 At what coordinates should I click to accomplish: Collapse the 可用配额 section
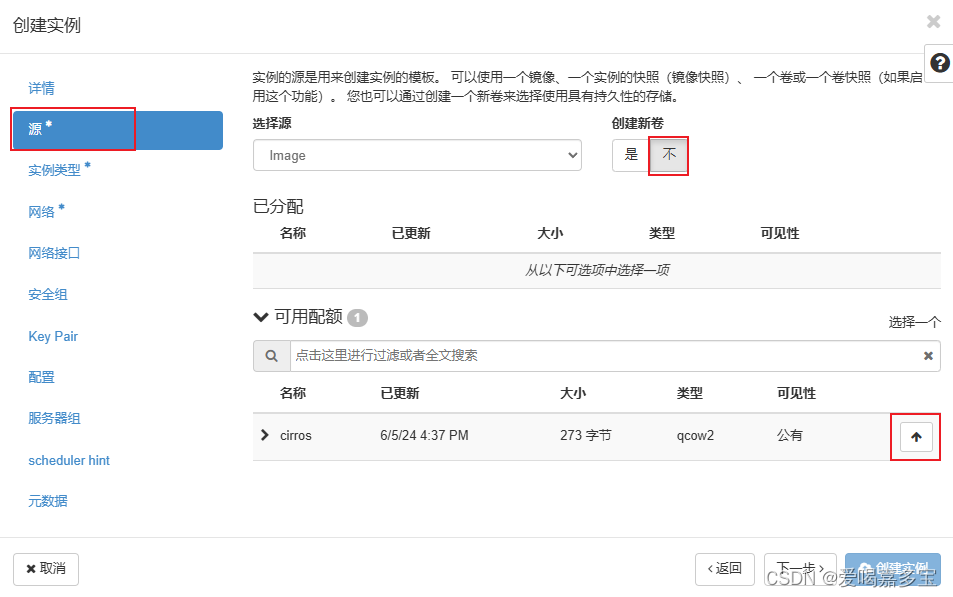click(261, 317)
